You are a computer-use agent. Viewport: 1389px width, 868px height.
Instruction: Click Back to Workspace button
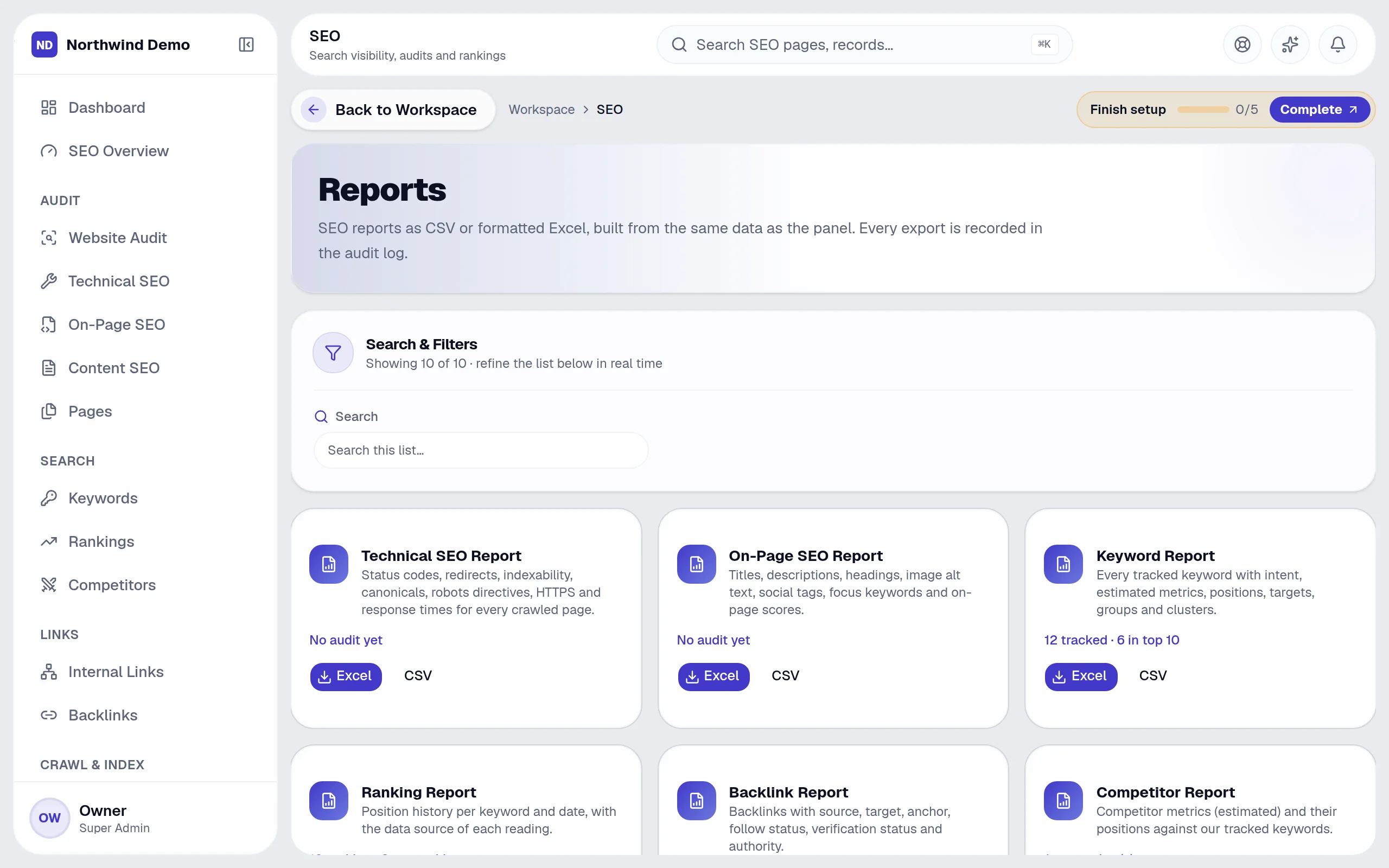pos(393,110)
